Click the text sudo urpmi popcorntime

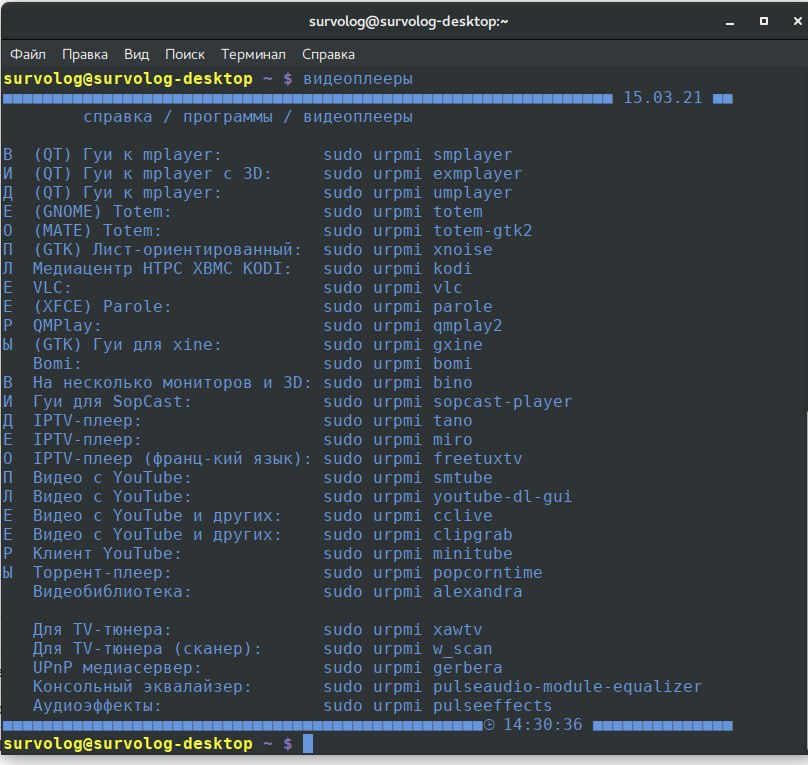(x=432, y=573)
